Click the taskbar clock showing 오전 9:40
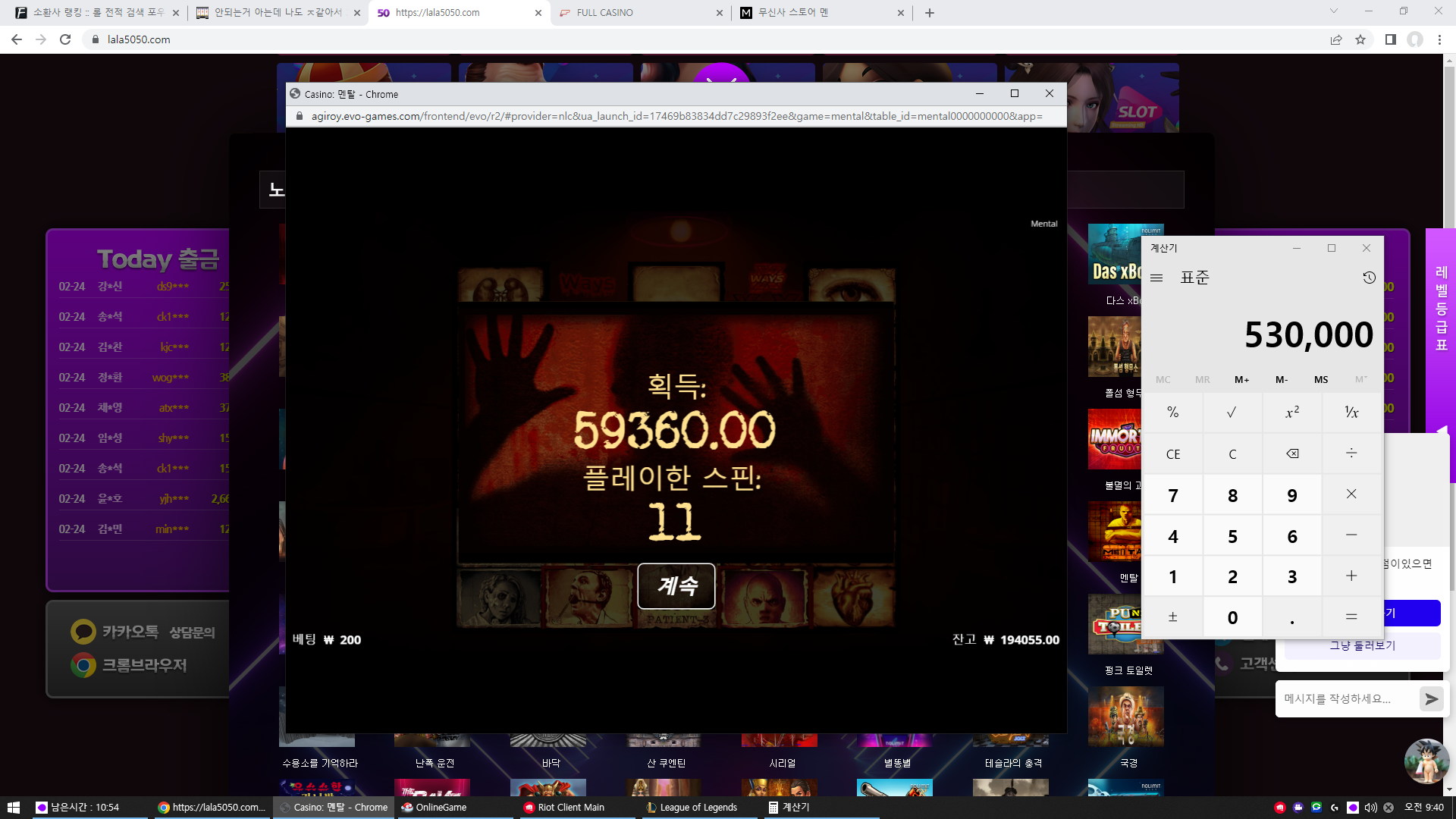This screenshot has width=1456, height=819. pyautogui.click(x=1423, y=808)
